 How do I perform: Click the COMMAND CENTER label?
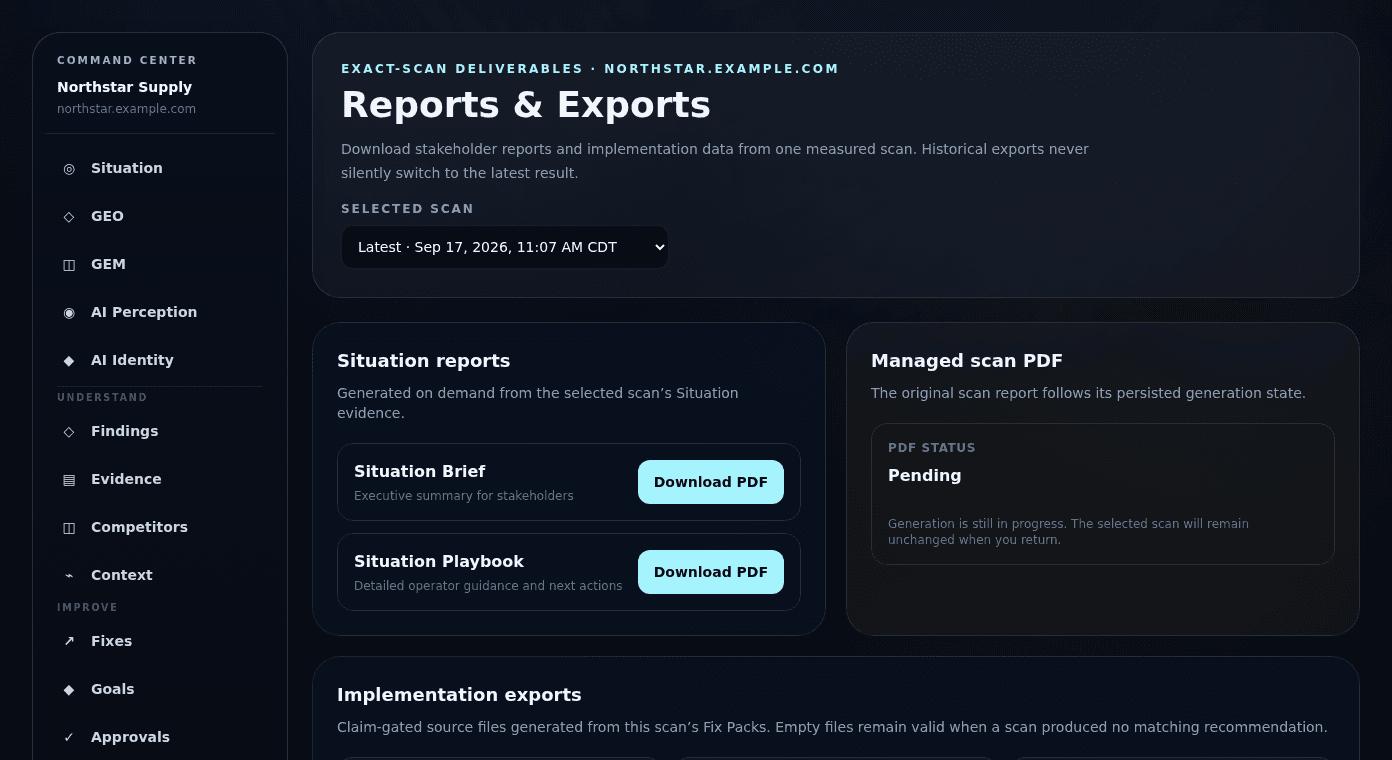pyautogui.click(x=127, y=60)
